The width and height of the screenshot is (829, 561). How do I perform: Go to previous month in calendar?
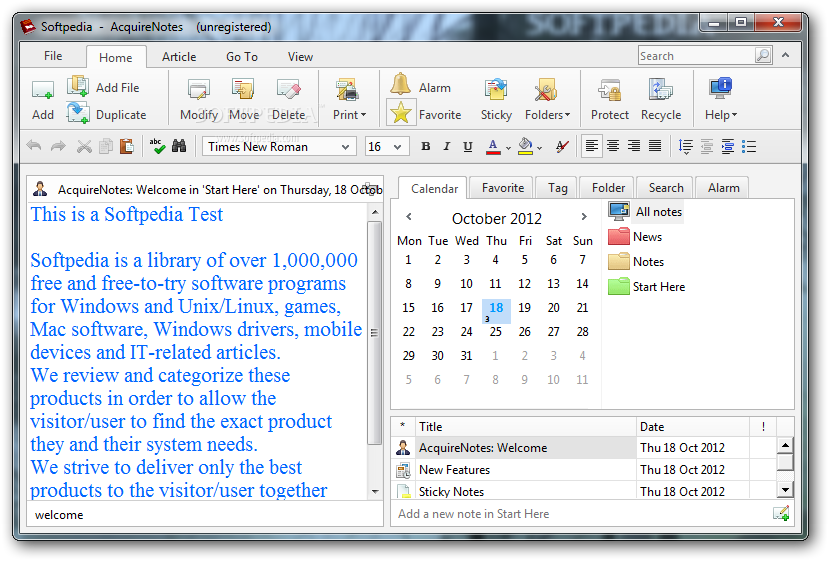409,216
